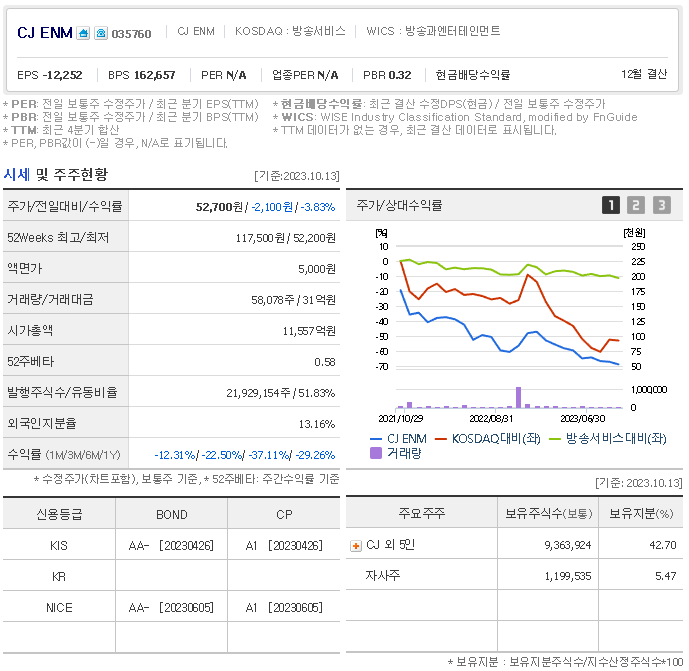Click the 주가/상대수익률 chart title
The image size is (689, 671).
399,205
